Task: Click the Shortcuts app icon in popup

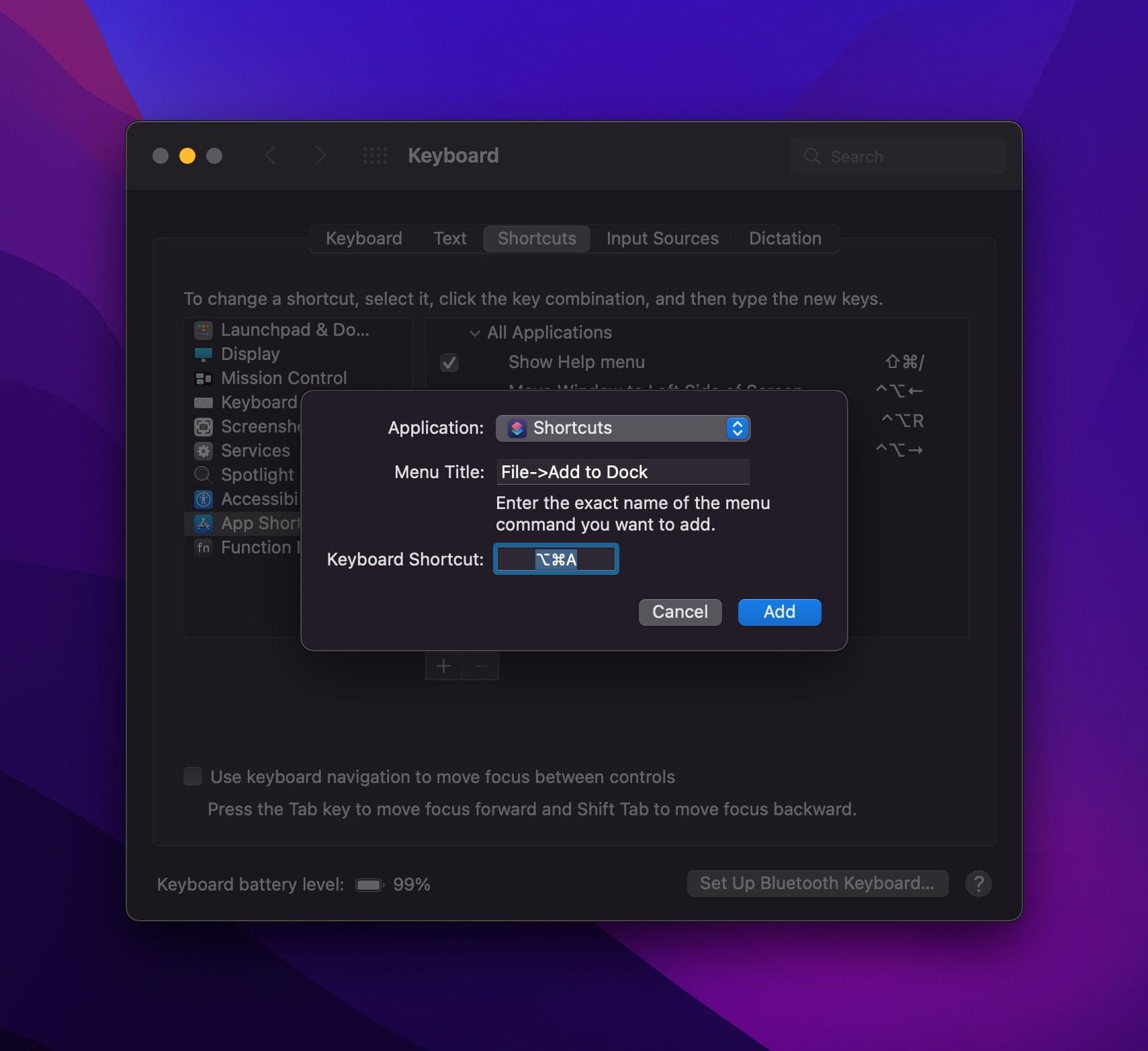Action: [x=517, y=428]
